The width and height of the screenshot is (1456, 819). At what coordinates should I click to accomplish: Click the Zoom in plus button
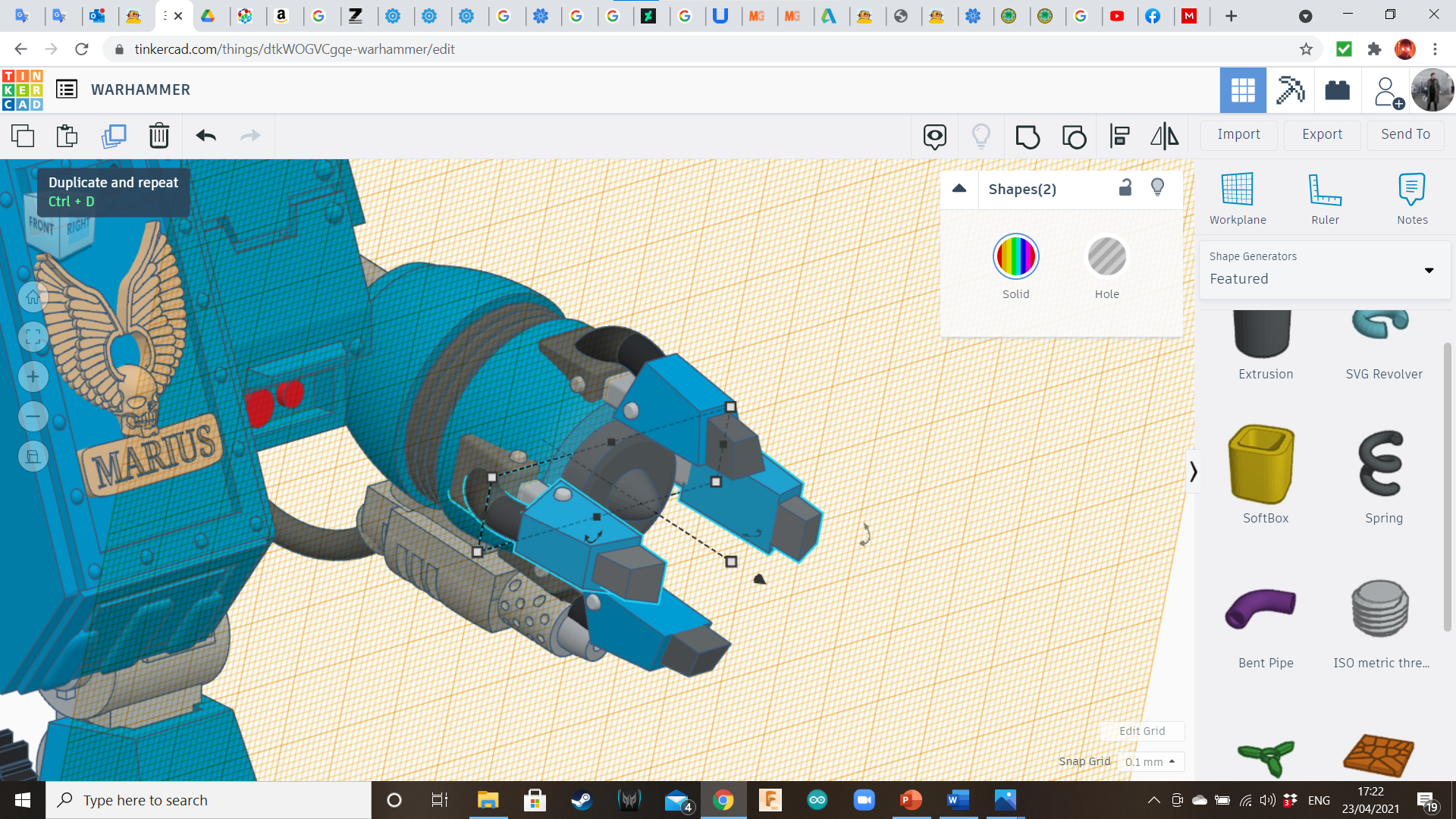point(33,377)
